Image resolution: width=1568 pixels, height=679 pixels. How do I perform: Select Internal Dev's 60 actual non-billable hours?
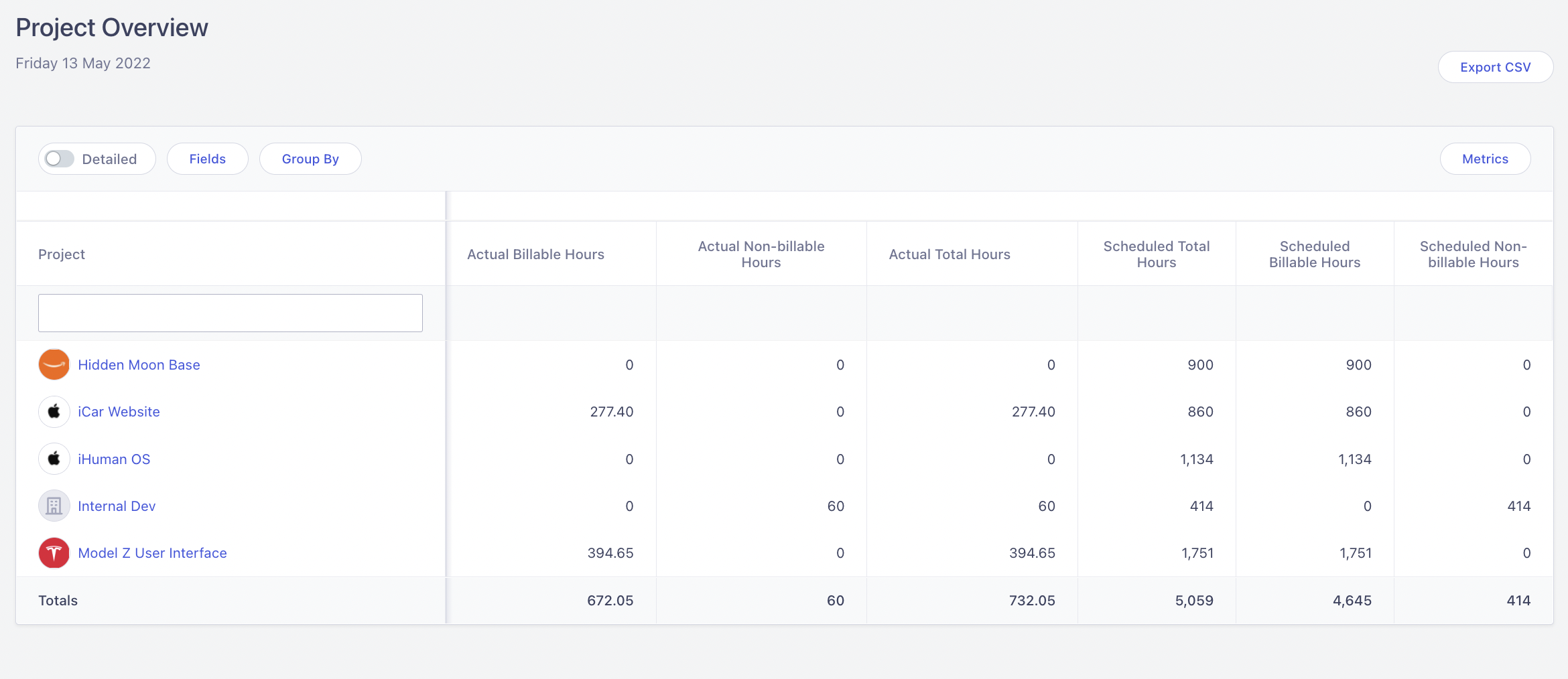pyautogui.click(x=836, y=506)
